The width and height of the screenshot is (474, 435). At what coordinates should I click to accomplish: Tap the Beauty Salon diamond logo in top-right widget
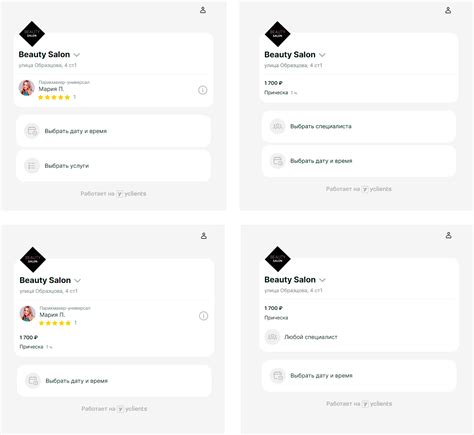click(x=277, y=34)
